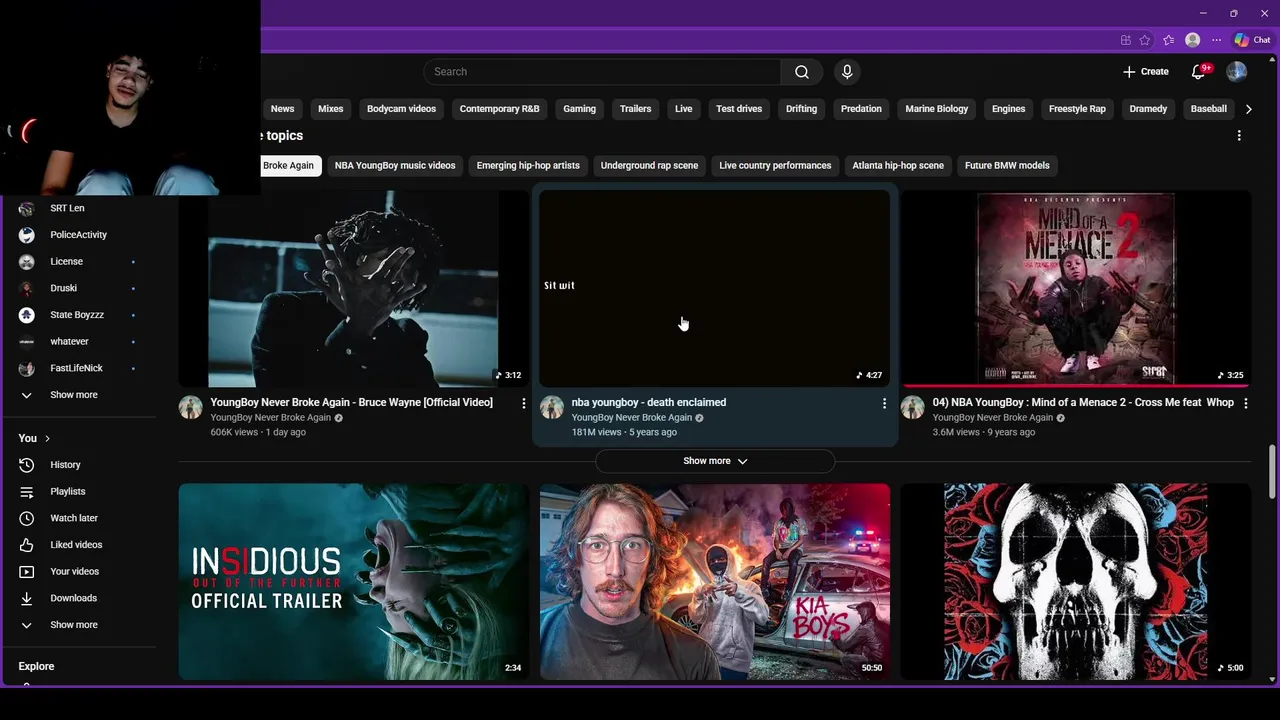Open FastLifeNick channel subscription
This screenshot has width=1280, height=720.
click(78, 368)
